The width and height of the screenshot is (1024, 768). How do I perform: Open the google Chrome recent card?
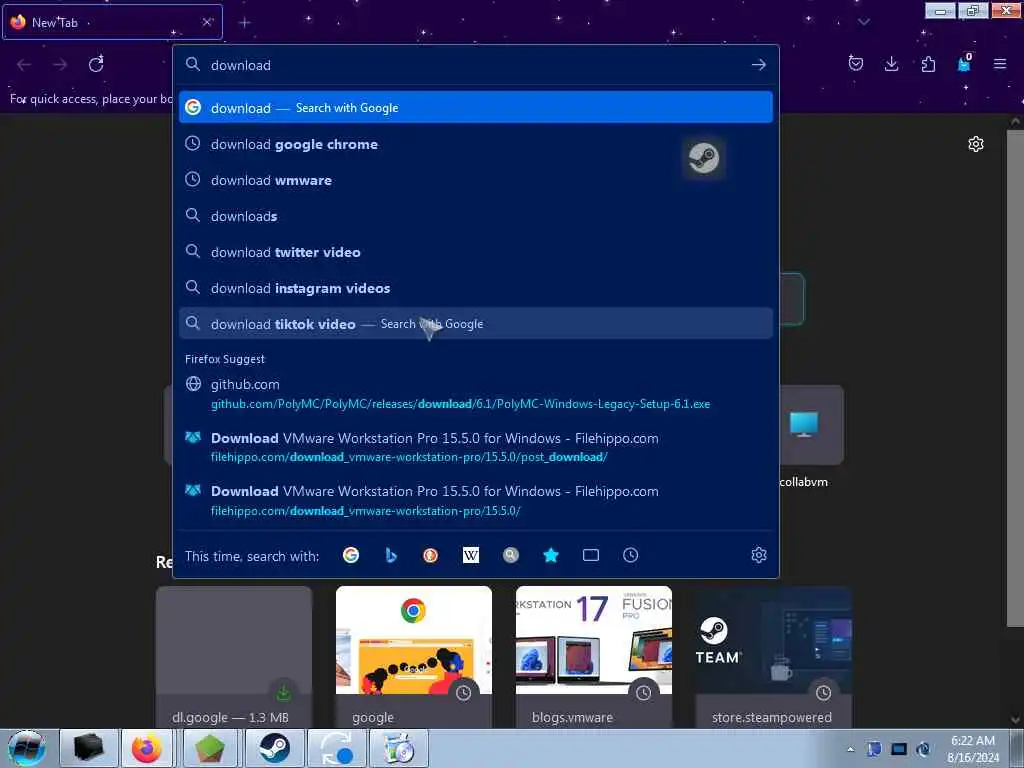413,657
